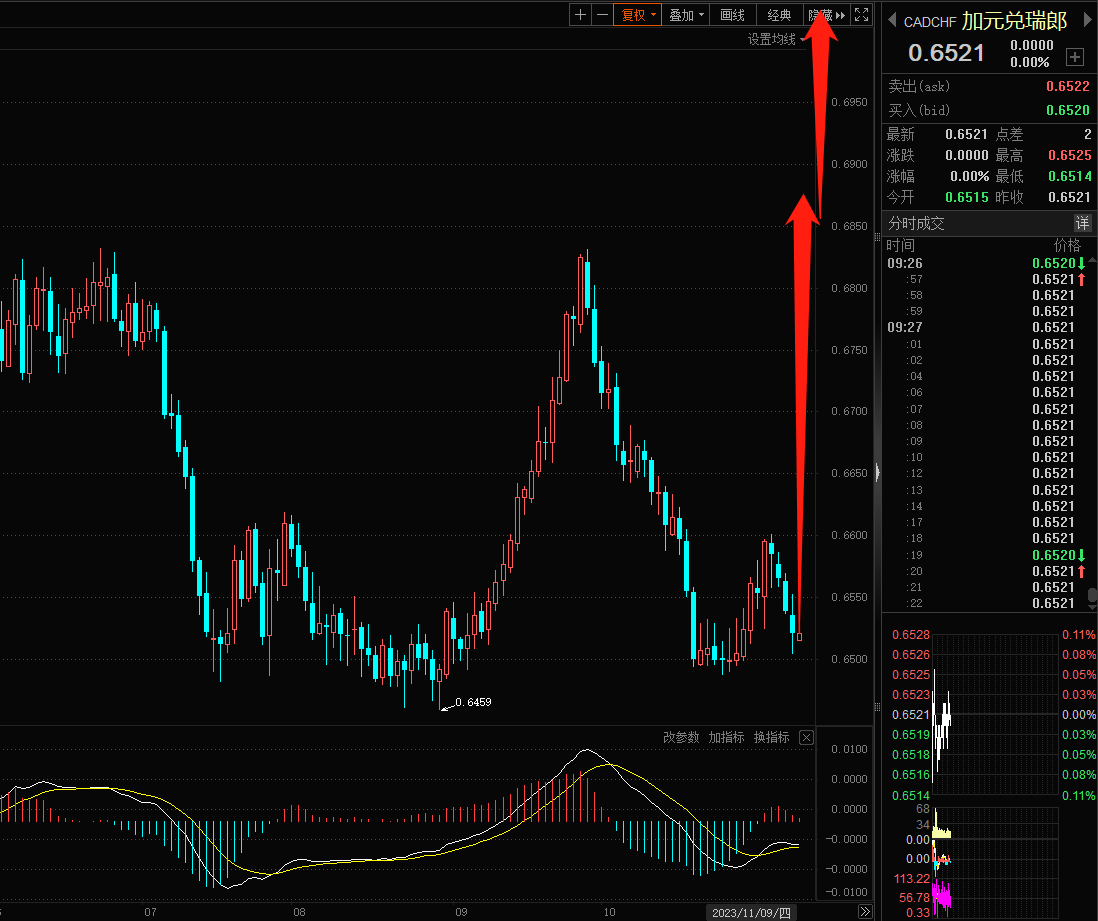The width and height of the screenshot is (1098, 921).
Task: Jump to latest candles arrow icon
Action: 865,911
